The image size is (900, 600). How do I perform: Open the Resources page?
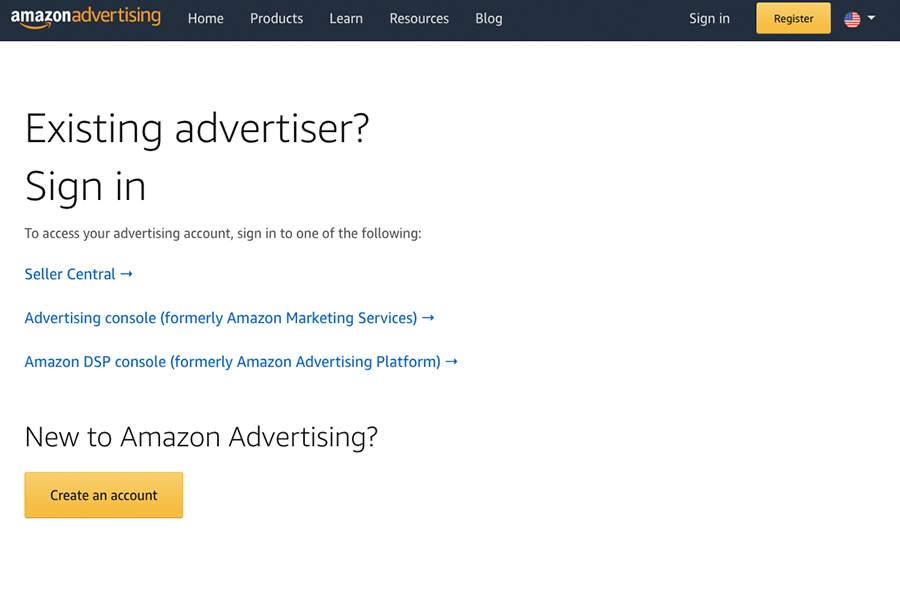click(419, 18)
